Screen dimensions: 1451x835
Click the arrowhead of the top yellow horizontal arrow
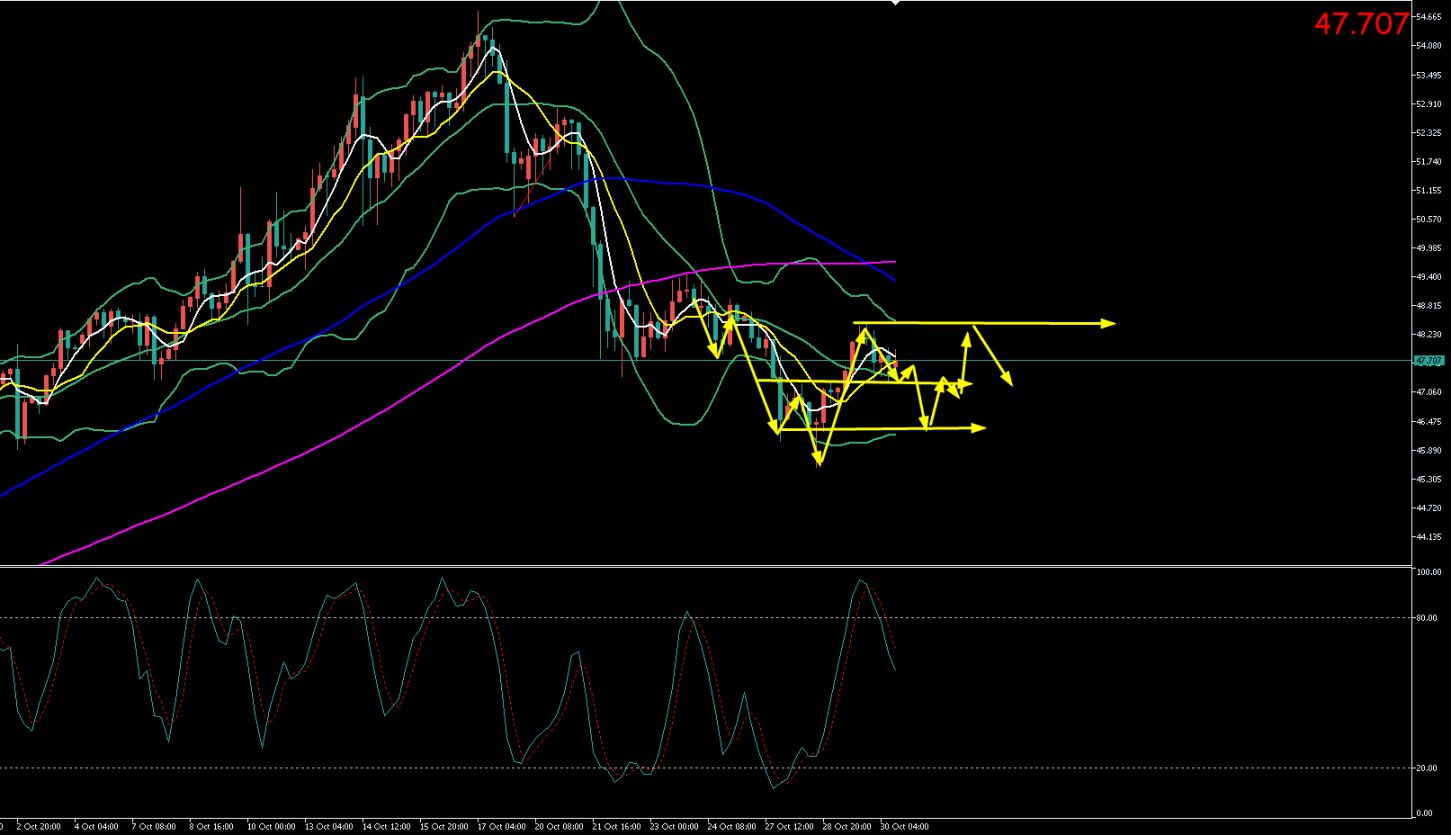tap(1109, 323)
